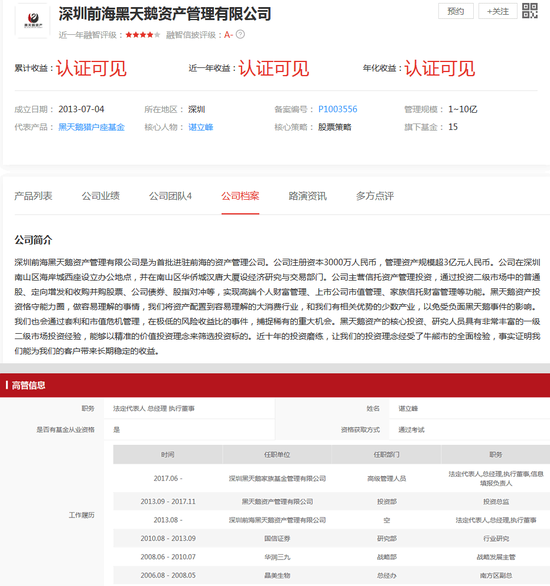Image resolution: width=550 pixels, height=586 pixels.
Task: Click the 年化收益 认证可见 text
Action: click(x=440, y=68)
